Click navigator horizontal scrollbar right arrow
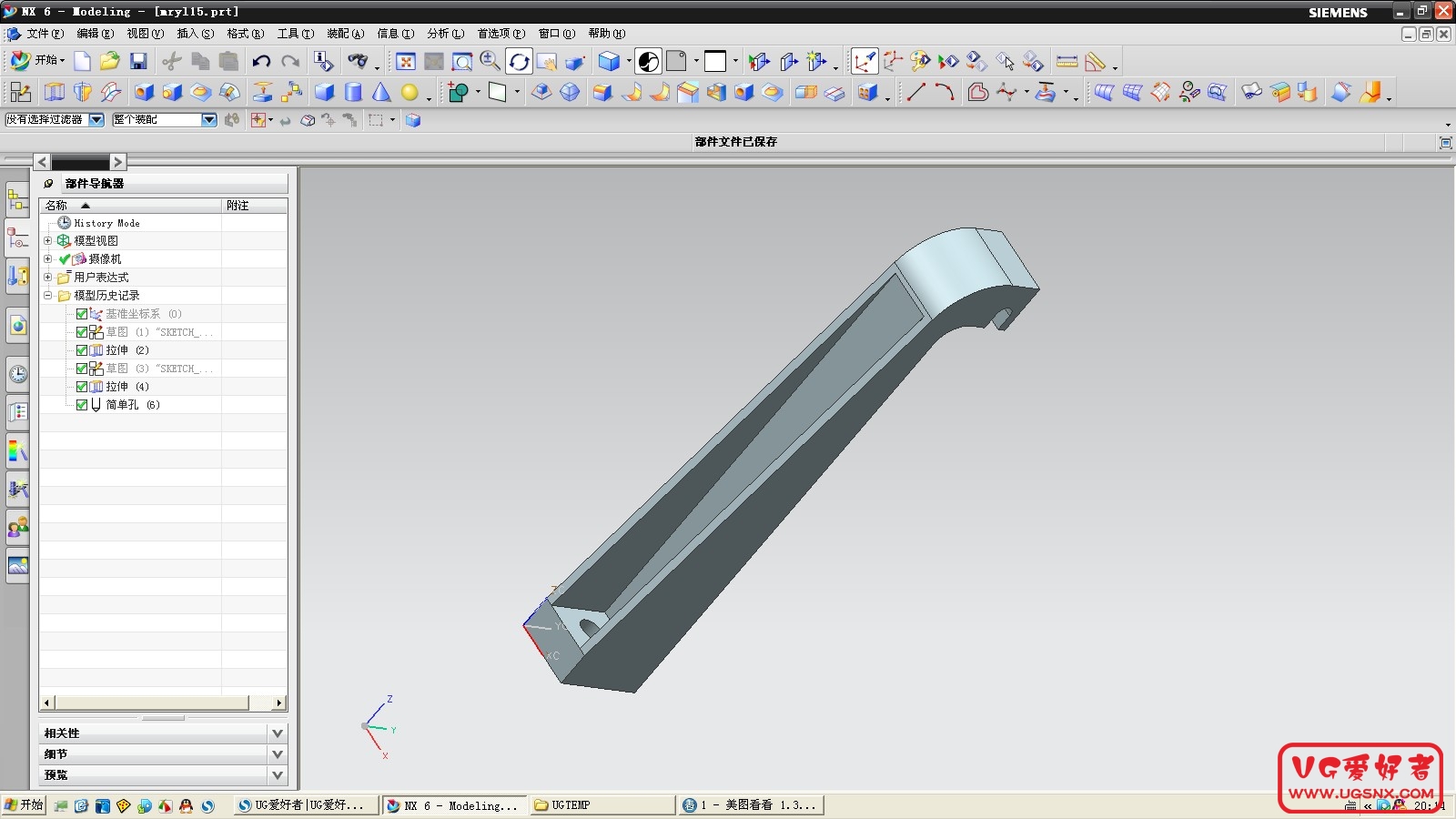 [280, 703]
